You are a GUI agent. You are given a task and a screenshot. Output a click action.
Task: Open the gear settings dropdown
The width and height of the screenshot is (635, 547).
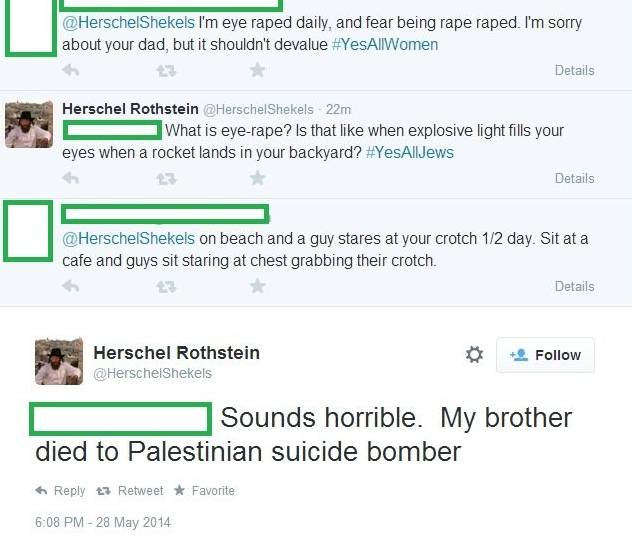coord(474,355)
